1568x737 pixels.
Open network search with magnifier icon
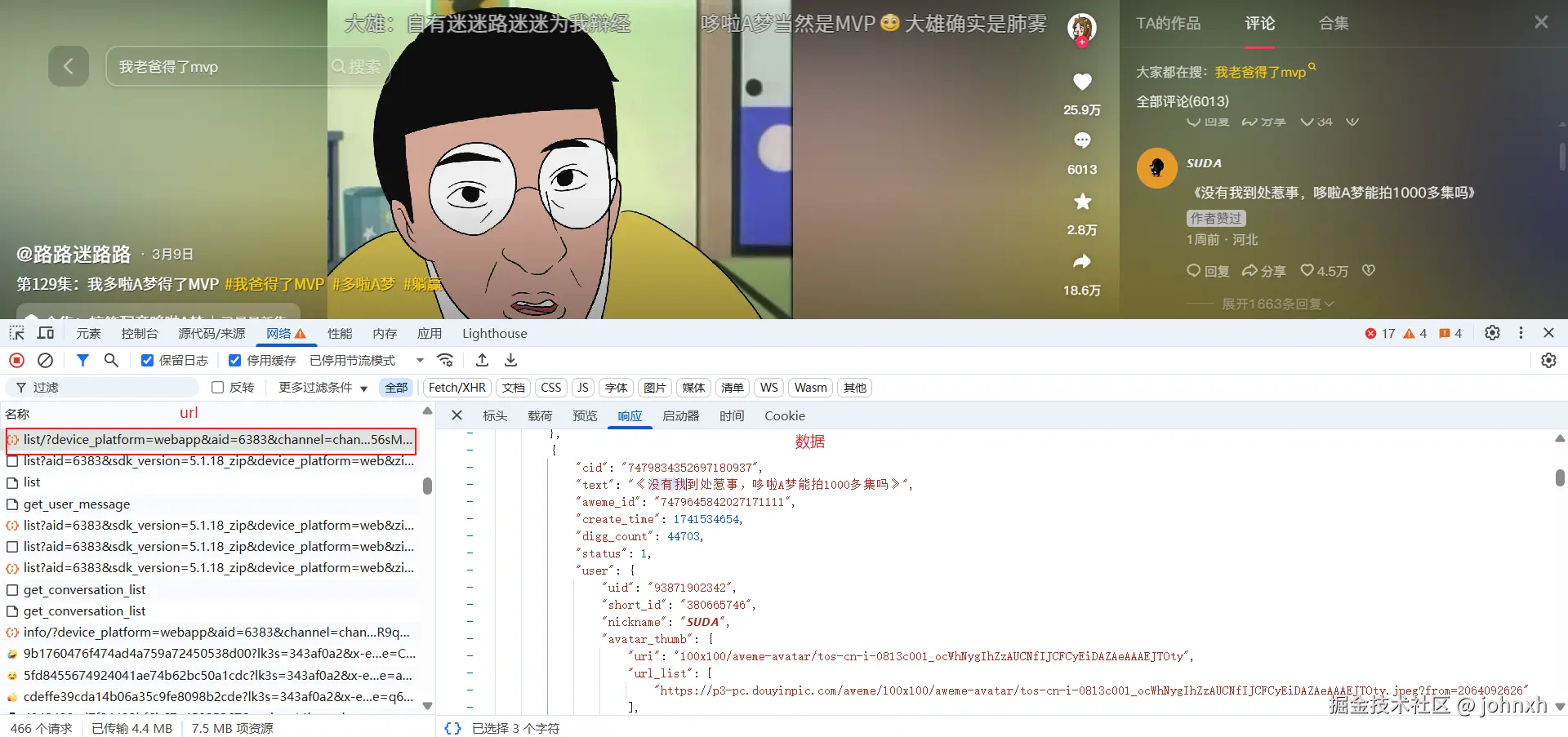[111, 360]
